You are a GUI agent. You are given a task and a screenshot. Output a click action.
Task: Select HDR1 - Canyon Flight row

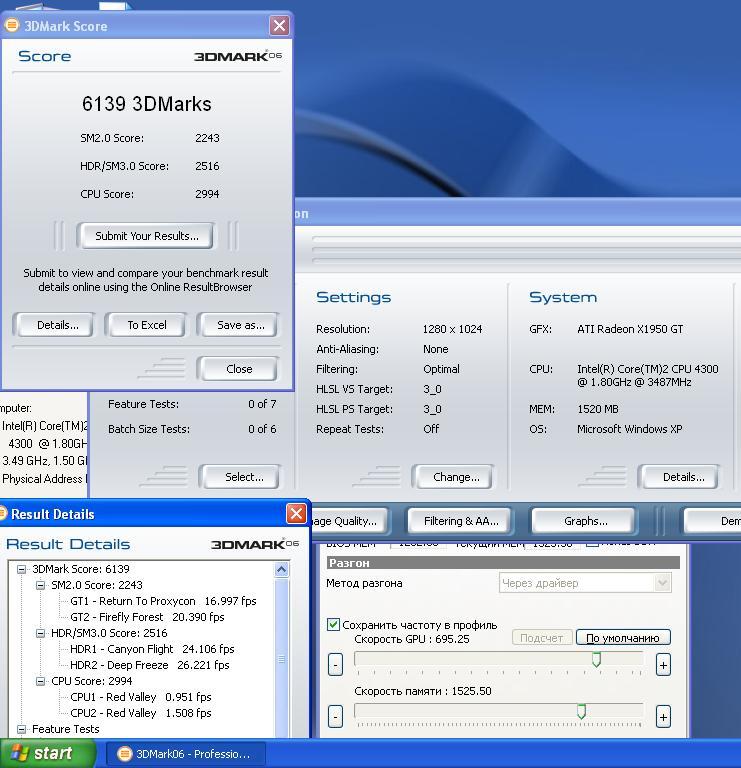coord(152,649)
